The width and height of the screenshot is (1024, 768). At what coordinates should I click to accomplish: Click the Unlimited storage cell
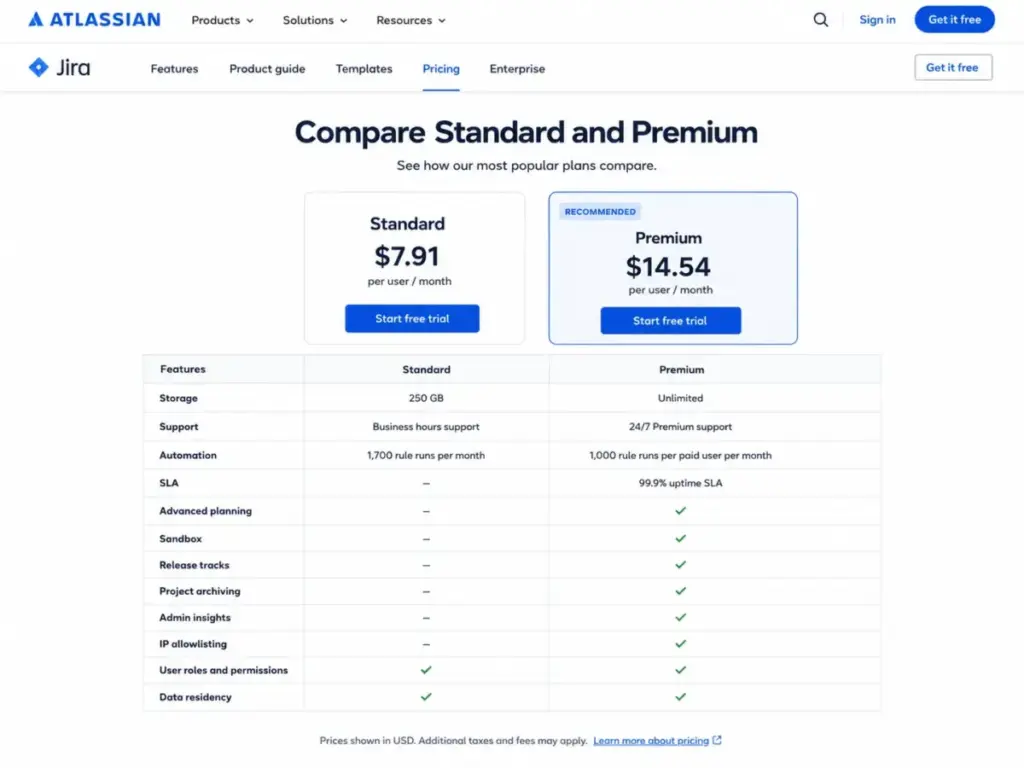click(680, 398)
